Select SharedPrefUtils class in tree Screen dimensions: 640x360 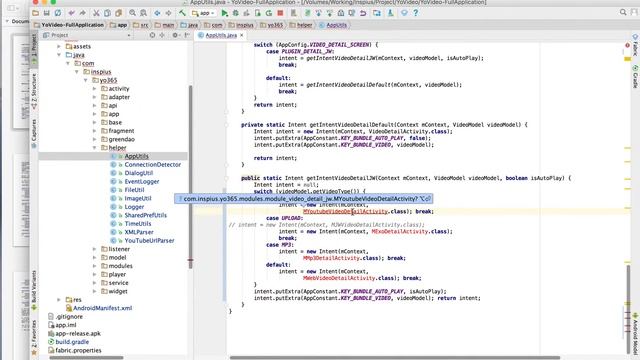[146, 215]
